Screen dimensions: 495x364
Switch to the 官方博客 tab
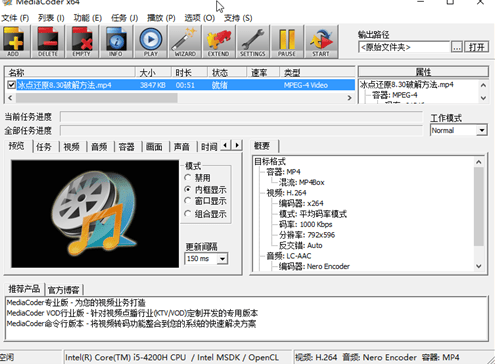coord(63,290)
